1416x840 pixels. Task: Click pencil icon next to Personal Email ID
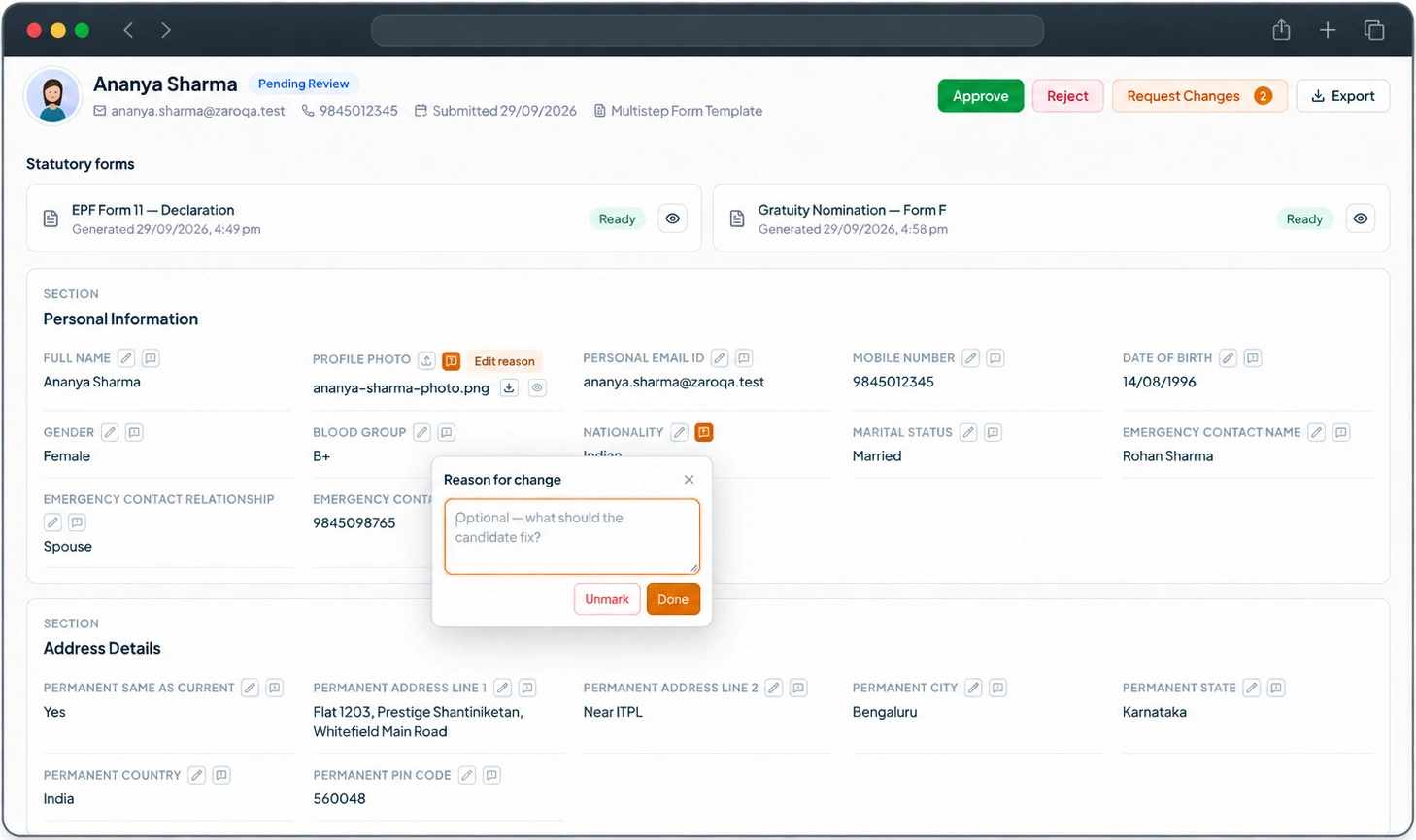click(720, 358)
